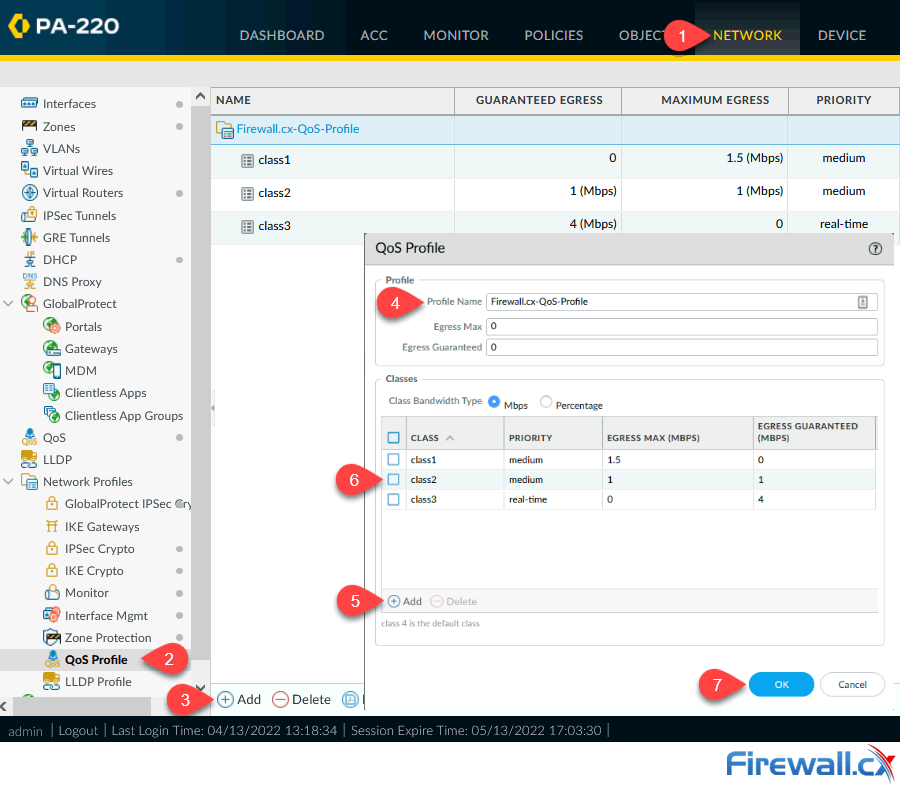The image size is (900, 785).
Task: Click the Clientless Apps icon
Action: point(52,392)
